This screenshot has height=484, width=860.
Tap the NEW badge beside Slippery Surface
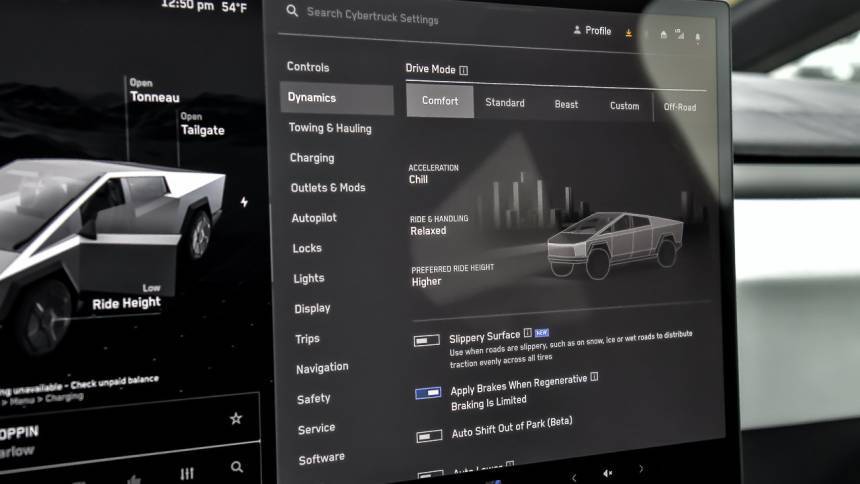pyautogui.click(x=542, y=333)
